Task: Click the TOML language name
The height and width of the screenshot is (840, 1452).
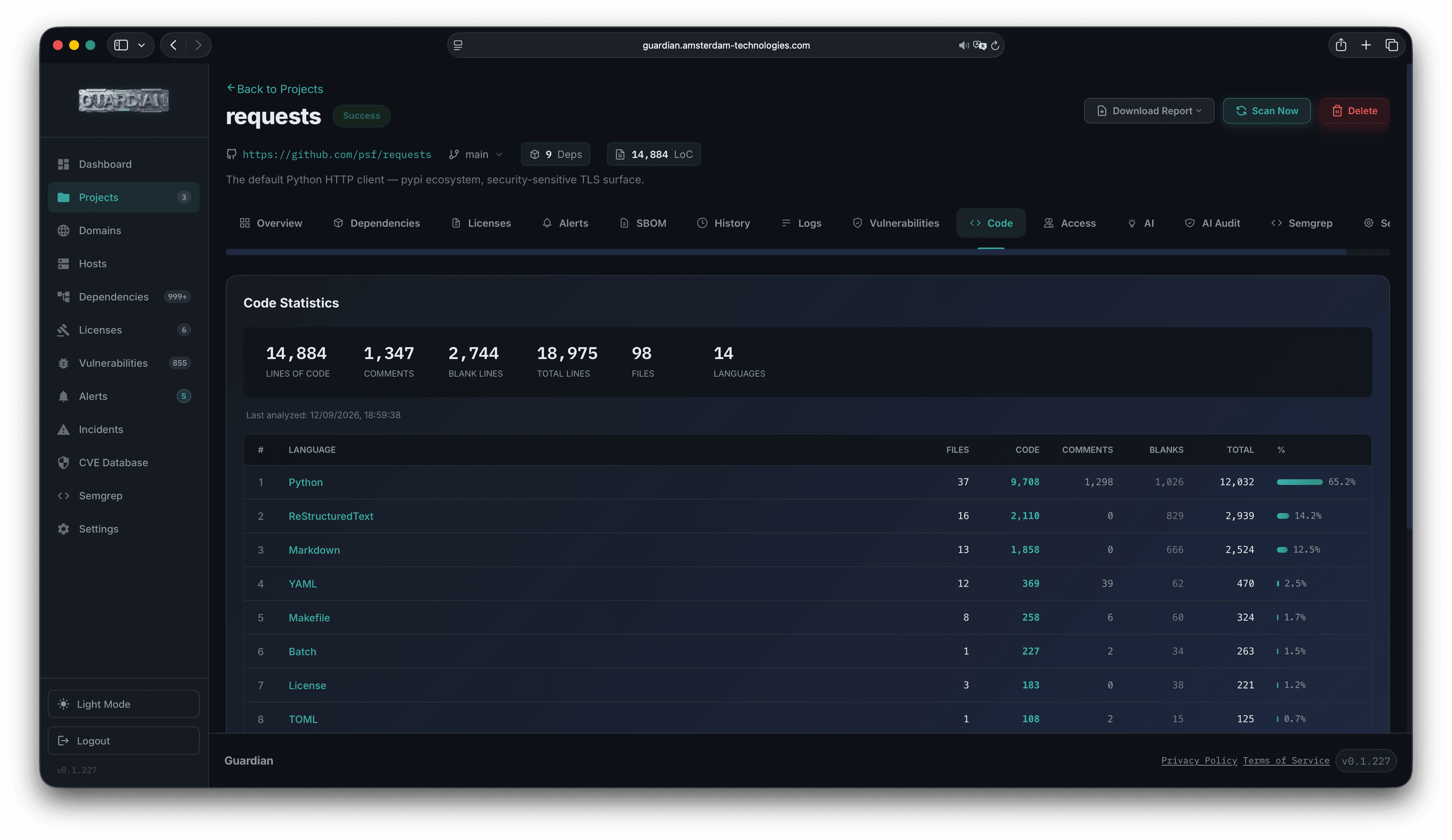Action: pos(303,719)
